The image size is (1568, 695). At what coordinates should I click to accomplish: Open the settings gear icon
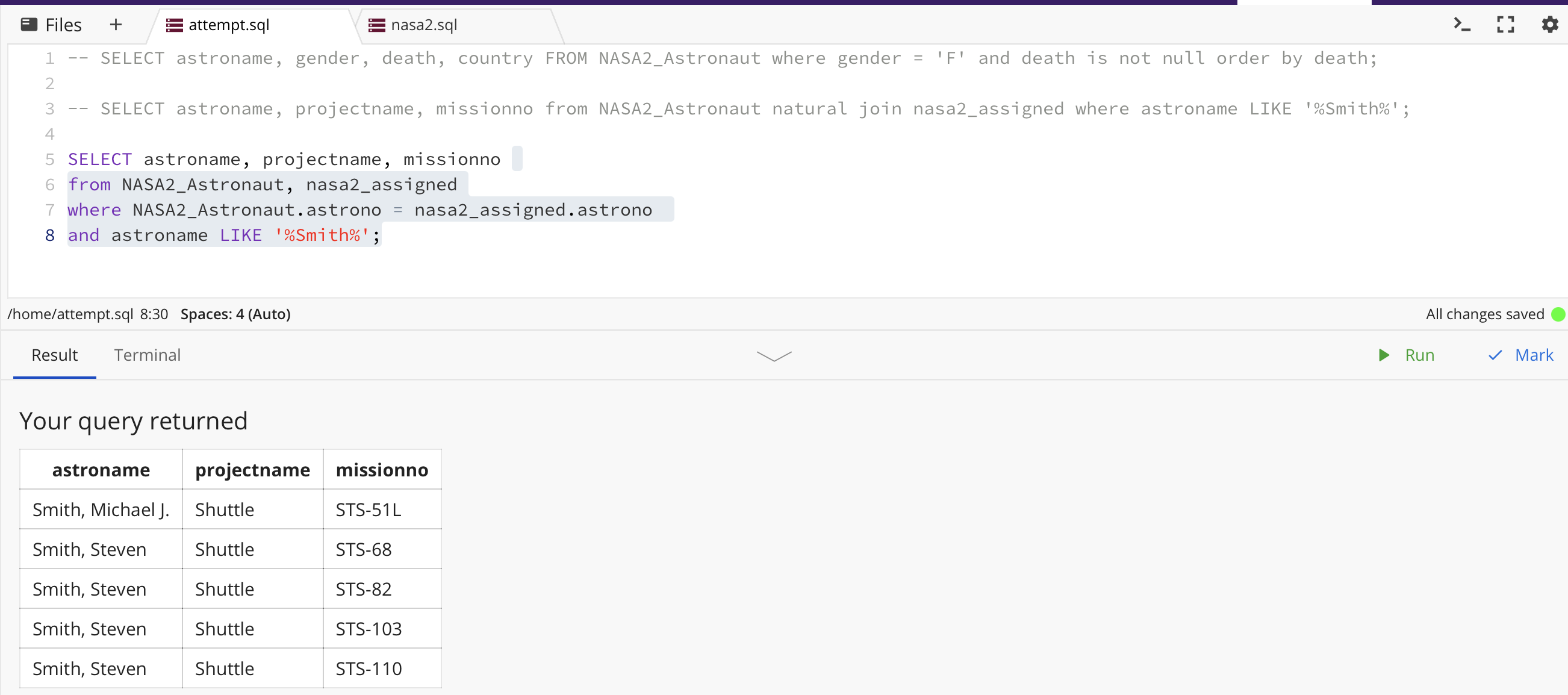[1549, 24]
